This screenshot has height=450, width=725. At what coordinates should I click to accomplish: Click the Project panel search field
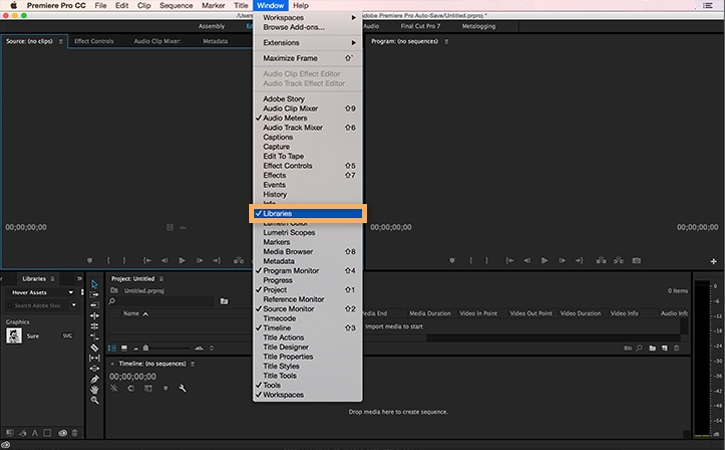click(x=162, y=301)
